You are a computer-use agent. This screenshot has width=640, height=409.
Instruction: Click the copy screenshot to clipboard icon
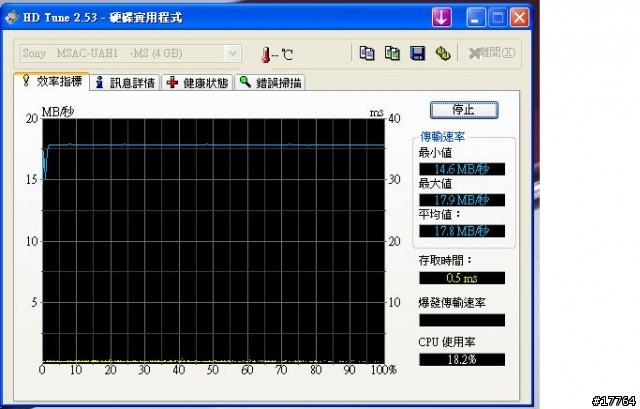tap(392, 53)
